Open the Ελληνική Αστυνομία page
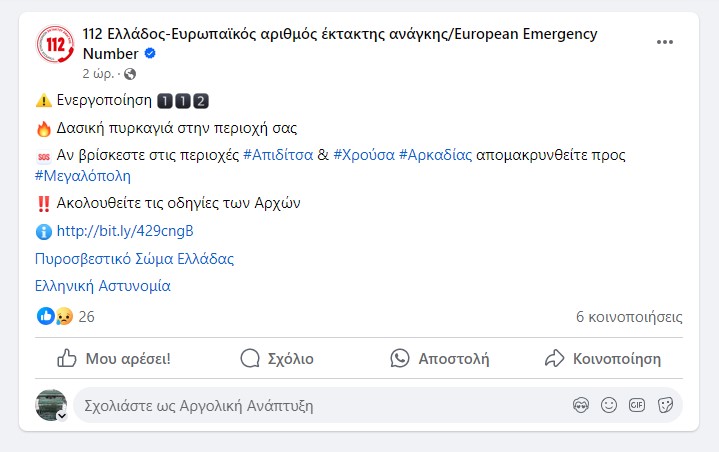The height and width of the screenshot is (452, 719). tap(102, 285)
